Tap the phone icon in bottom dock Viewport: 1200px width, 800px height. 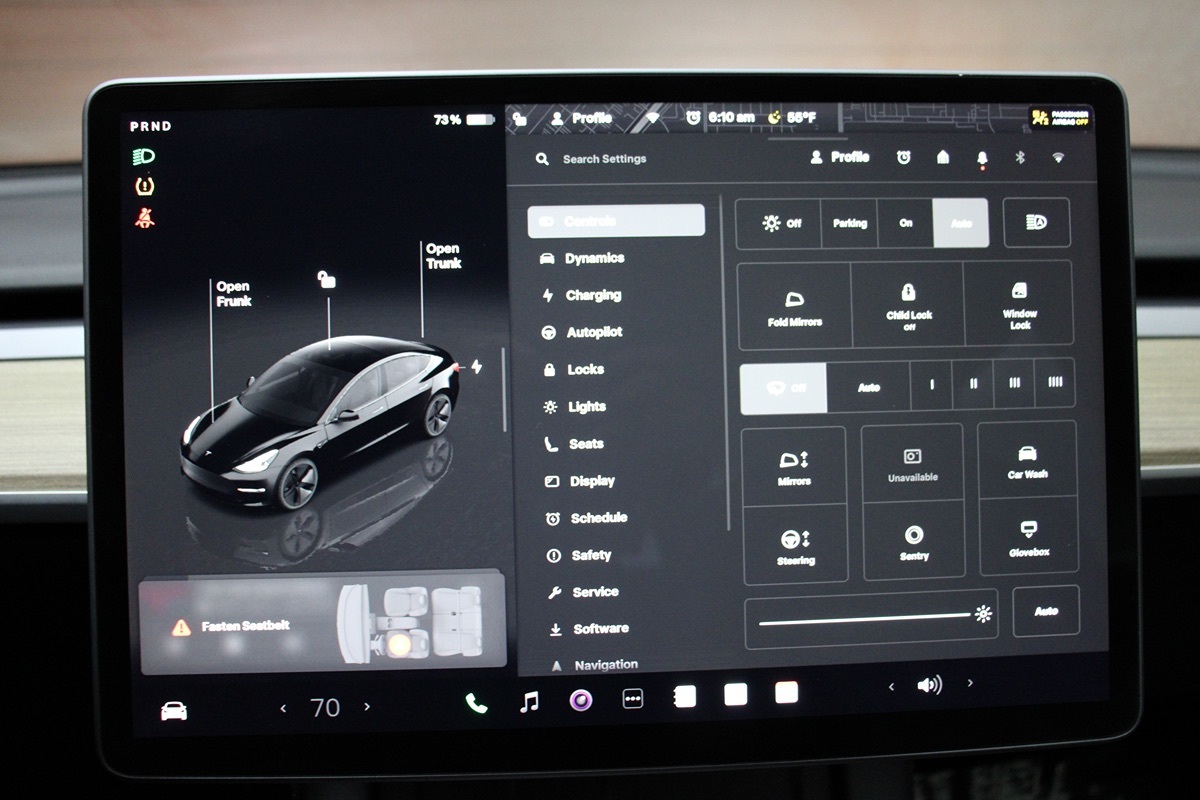point(476,702)
